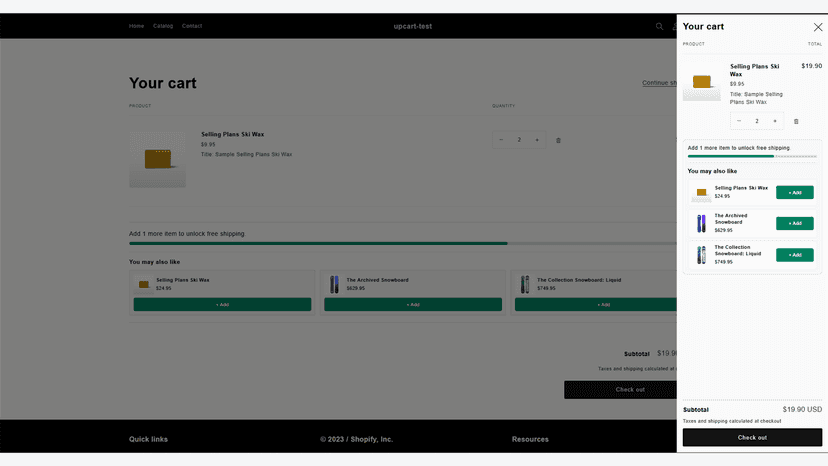Remove item using cart page trash icon
This screenshot has height=466, width=828.
pyautogui.click(x=558, y=141)
